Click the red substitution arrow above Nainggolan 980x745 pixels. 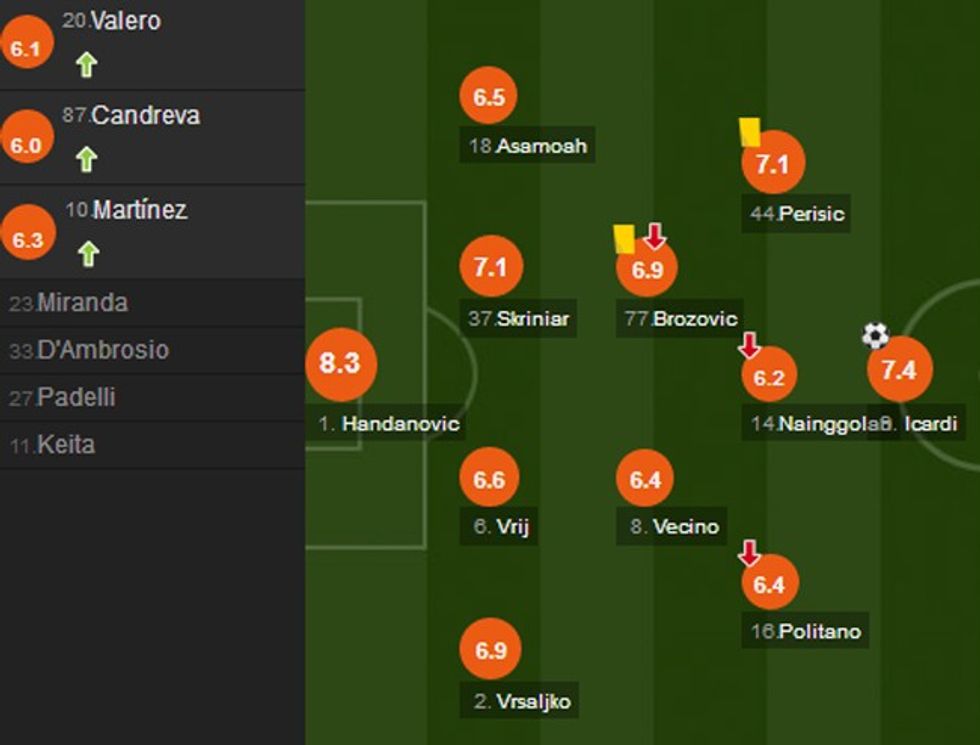(x=747, y=342)
